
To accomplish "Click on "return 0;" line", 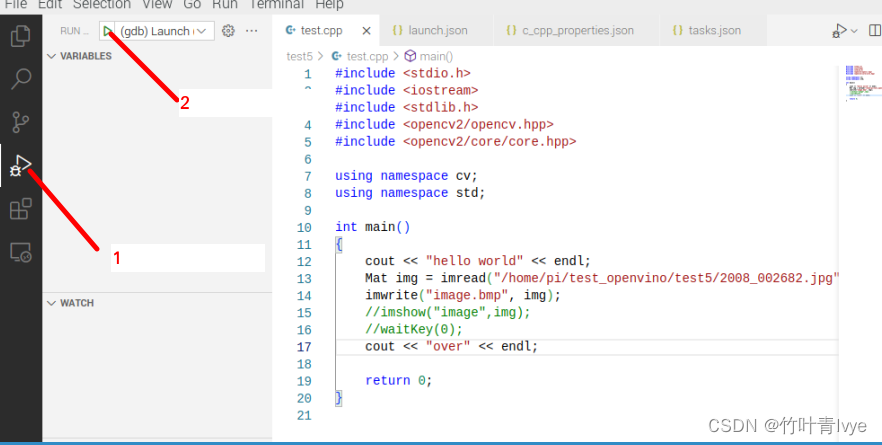I will (399, 380).
